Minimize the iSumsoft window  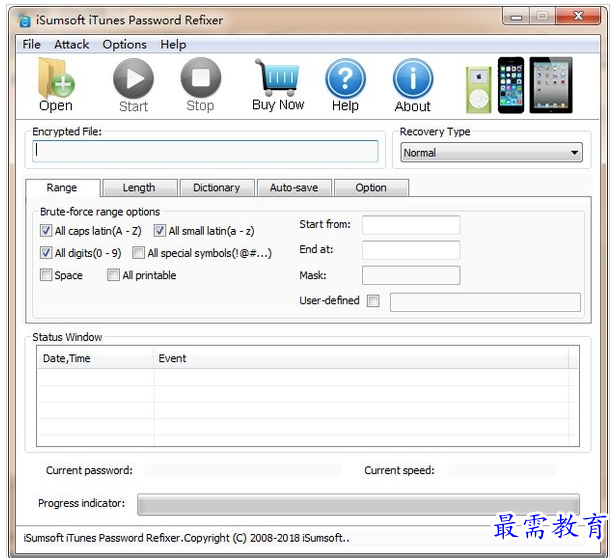point(516,17)
